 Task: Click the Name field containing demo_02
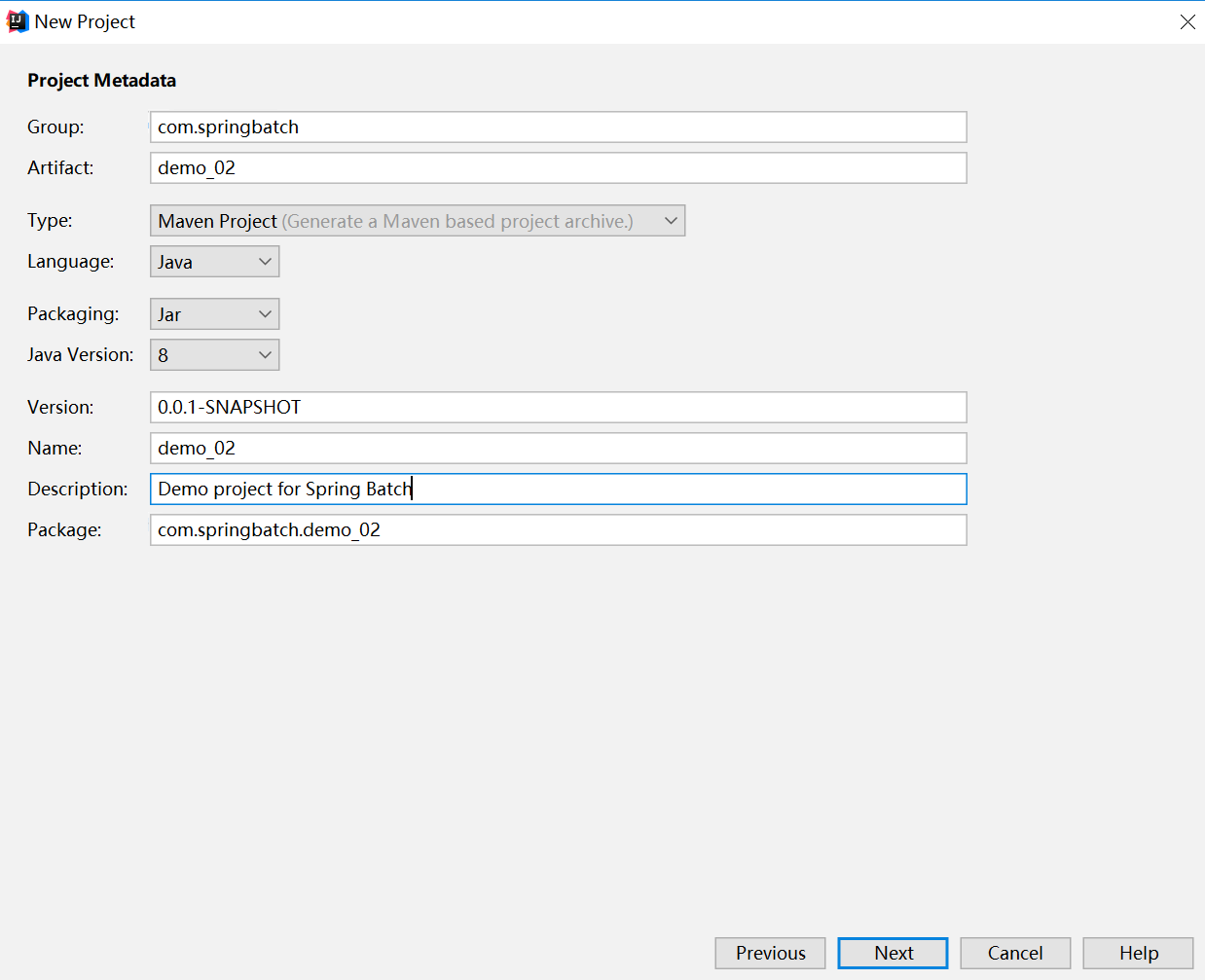click(559, 449)
